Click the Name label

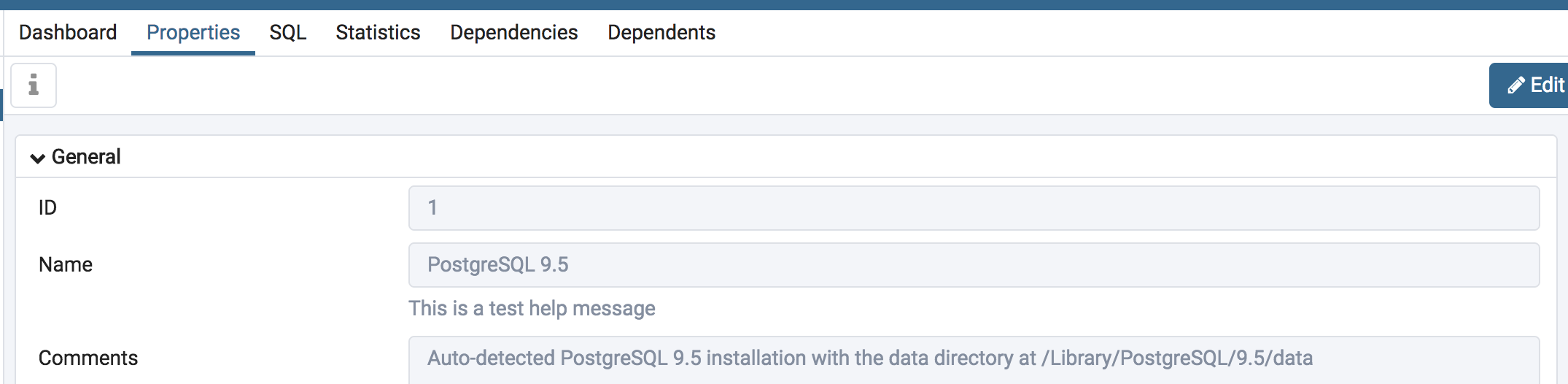[x=66, y=265]
